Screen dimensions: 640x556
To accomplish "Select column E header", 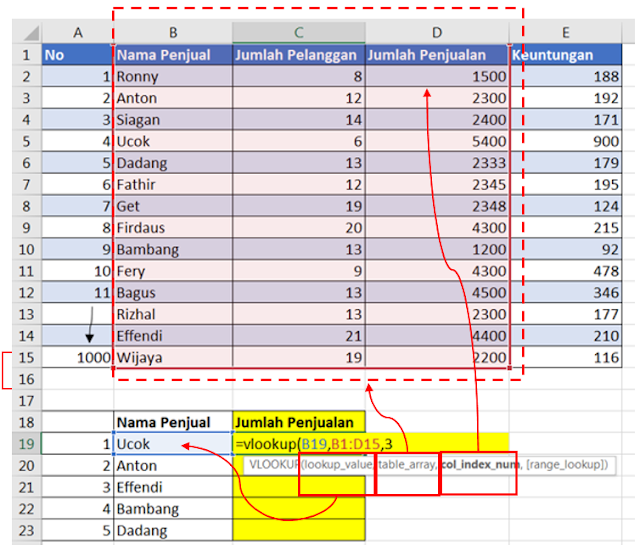I will (x=566, y=33).
